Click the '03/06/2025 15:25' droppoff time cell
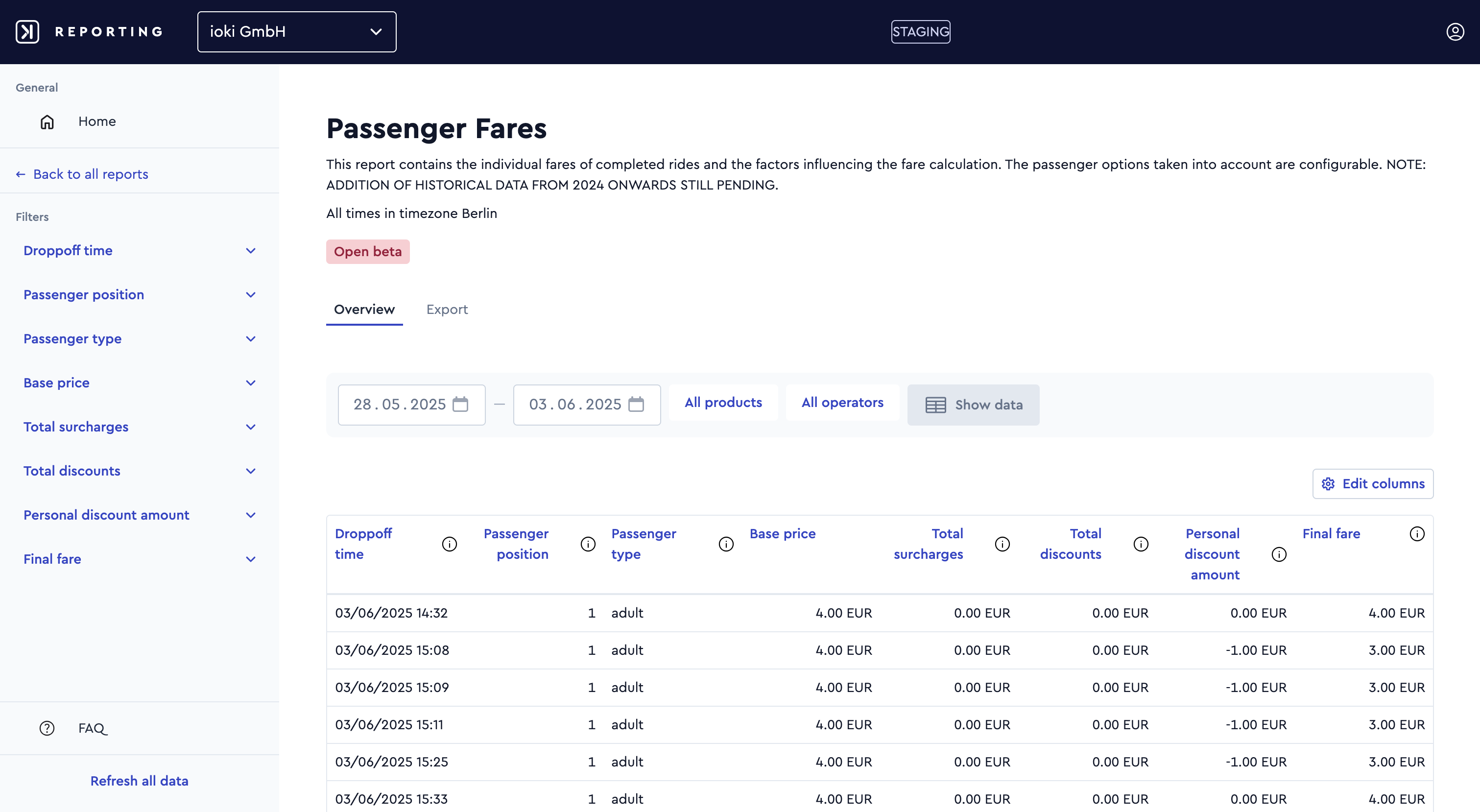 coord(391,762)
